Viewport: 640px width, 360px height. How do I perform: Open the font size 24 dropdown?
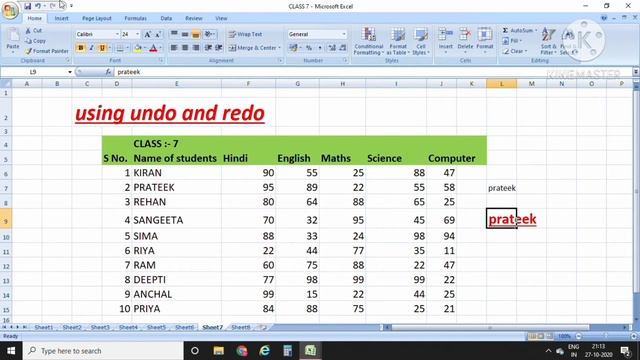click(138, 34)
